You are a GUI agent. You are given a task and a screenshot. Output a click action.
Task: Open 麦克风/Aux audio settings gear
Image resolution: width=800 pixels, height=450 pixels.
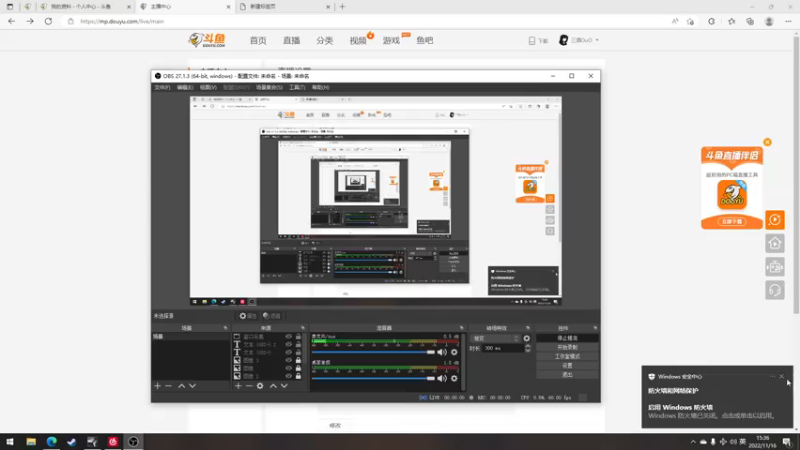pyautogui.click(x=454, y=352)
